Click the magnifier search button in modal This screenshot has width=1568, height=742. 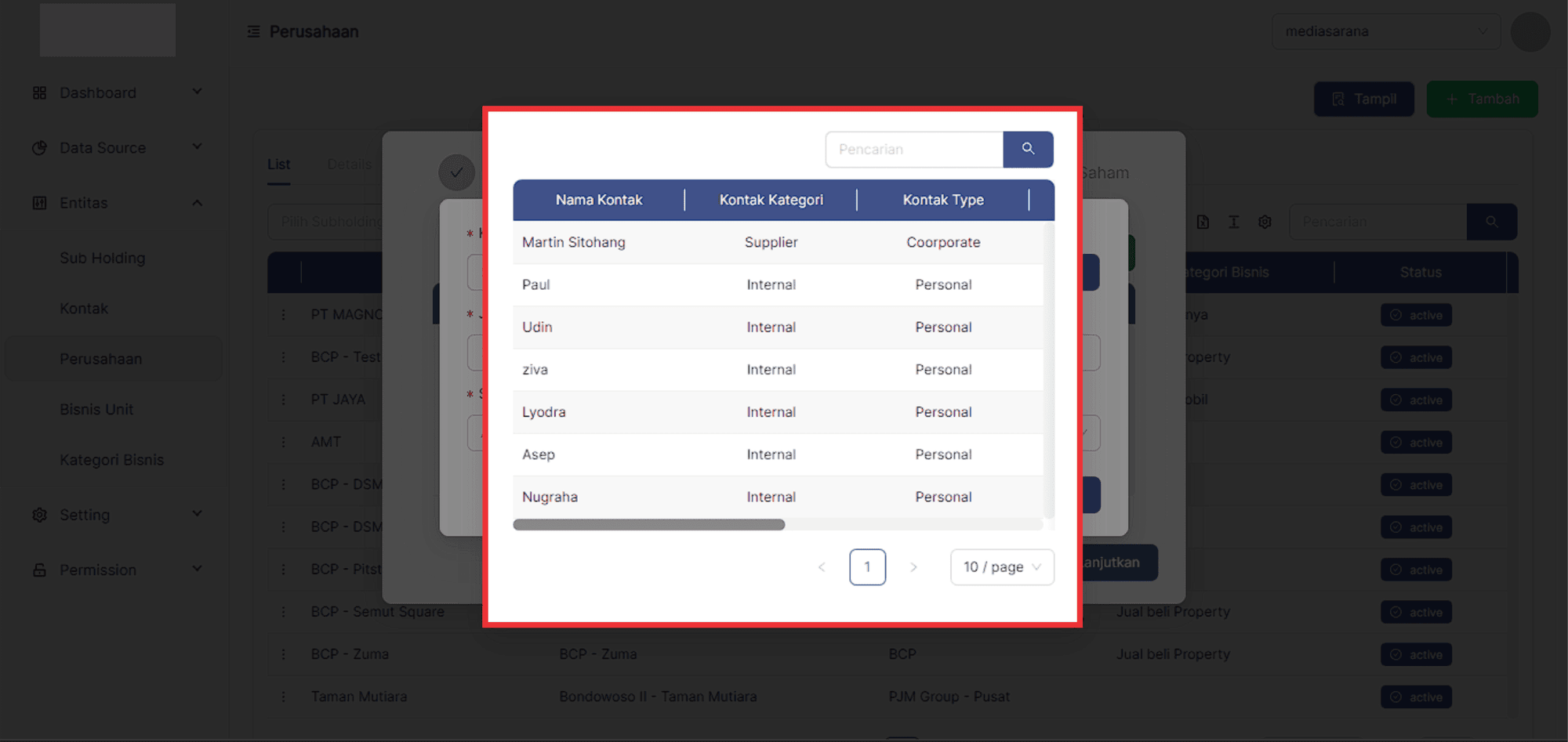pyautogui.click(x=1028, y=149)
